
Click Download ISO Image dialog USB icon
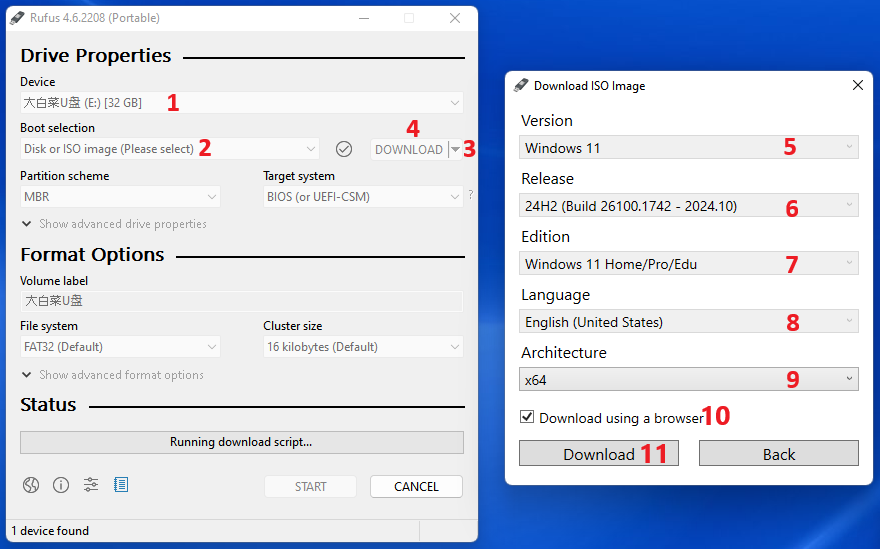pyautogui.click(x=521, y=85)
